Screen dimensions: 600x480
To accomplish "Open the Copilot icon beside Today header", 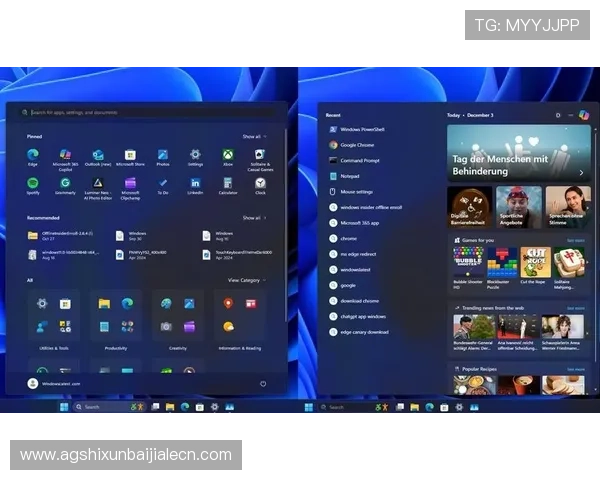I will tap(583, 115).
